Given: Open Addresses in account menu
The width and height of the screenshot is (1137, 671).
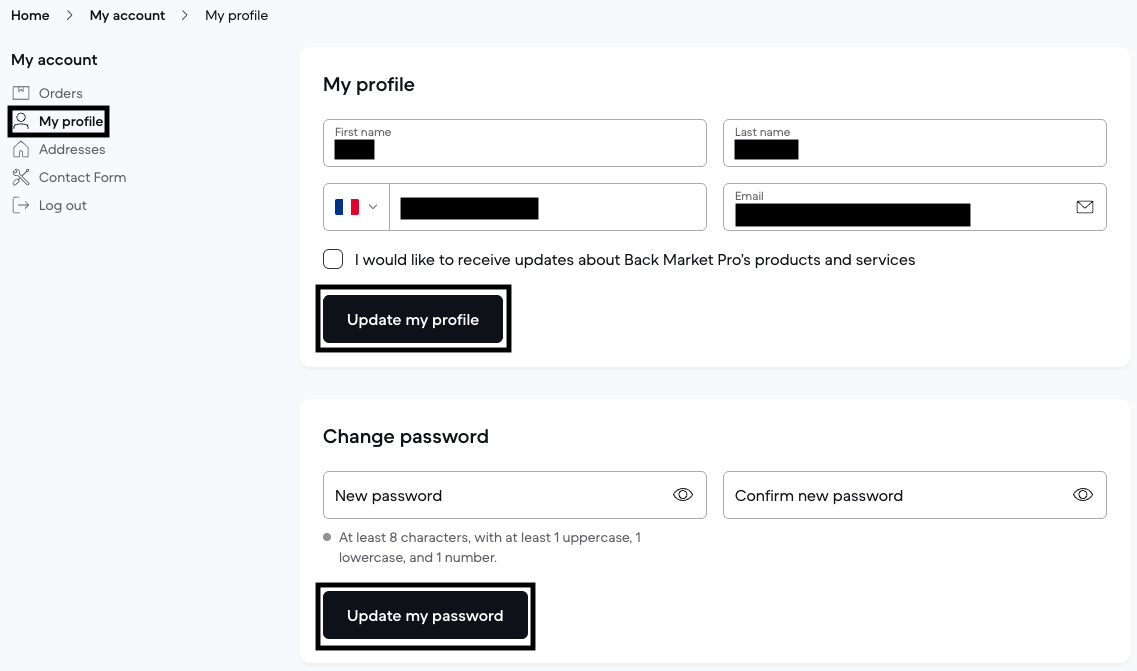Looking at the screenshot, I should click(72, 149).
